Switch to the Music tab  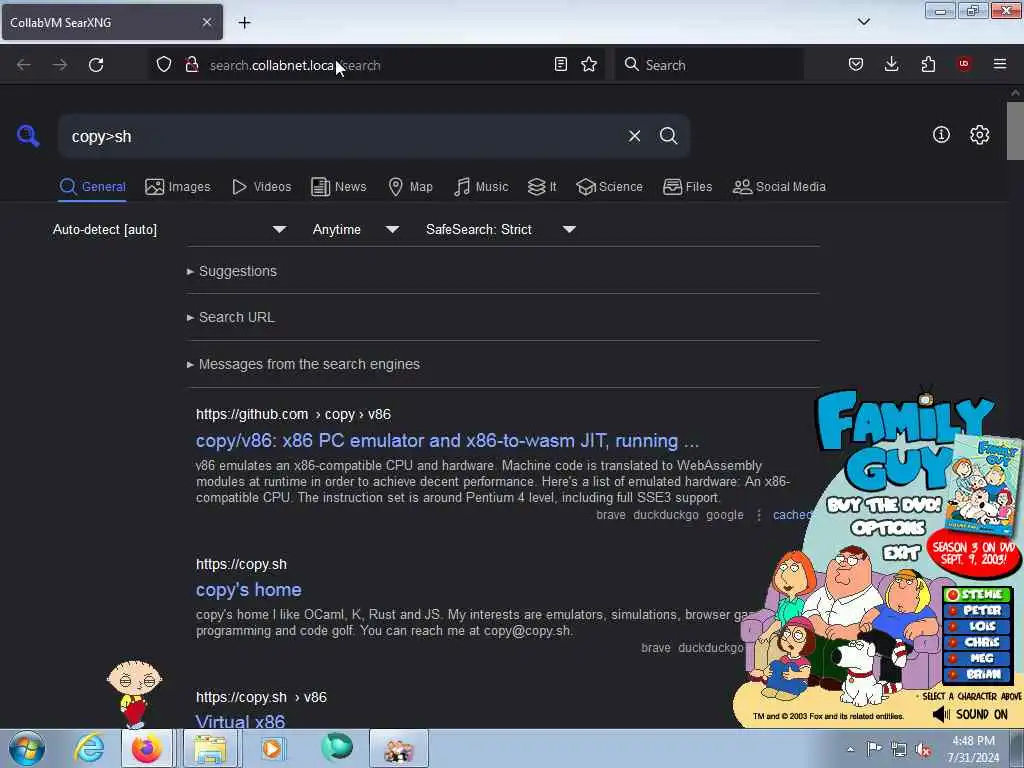[x=481, y=187]
